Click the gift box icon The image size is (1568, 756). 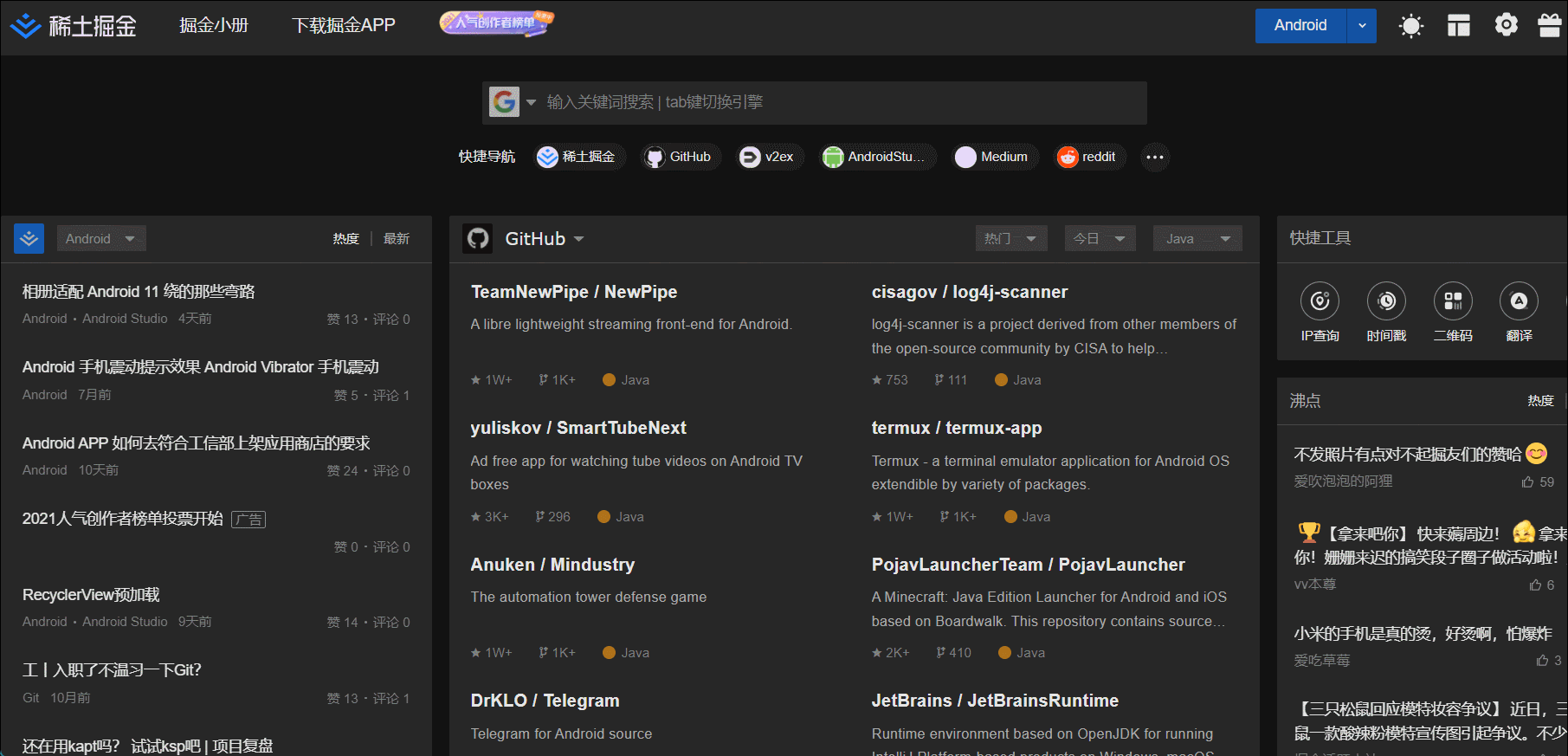[x=1550, y=25]
